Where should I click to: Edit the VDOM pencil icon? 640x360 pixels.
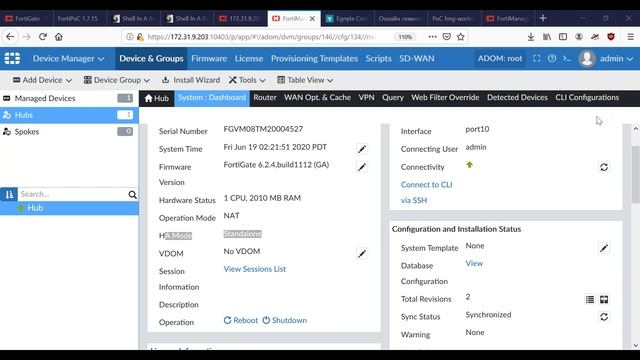pos(362,253)
